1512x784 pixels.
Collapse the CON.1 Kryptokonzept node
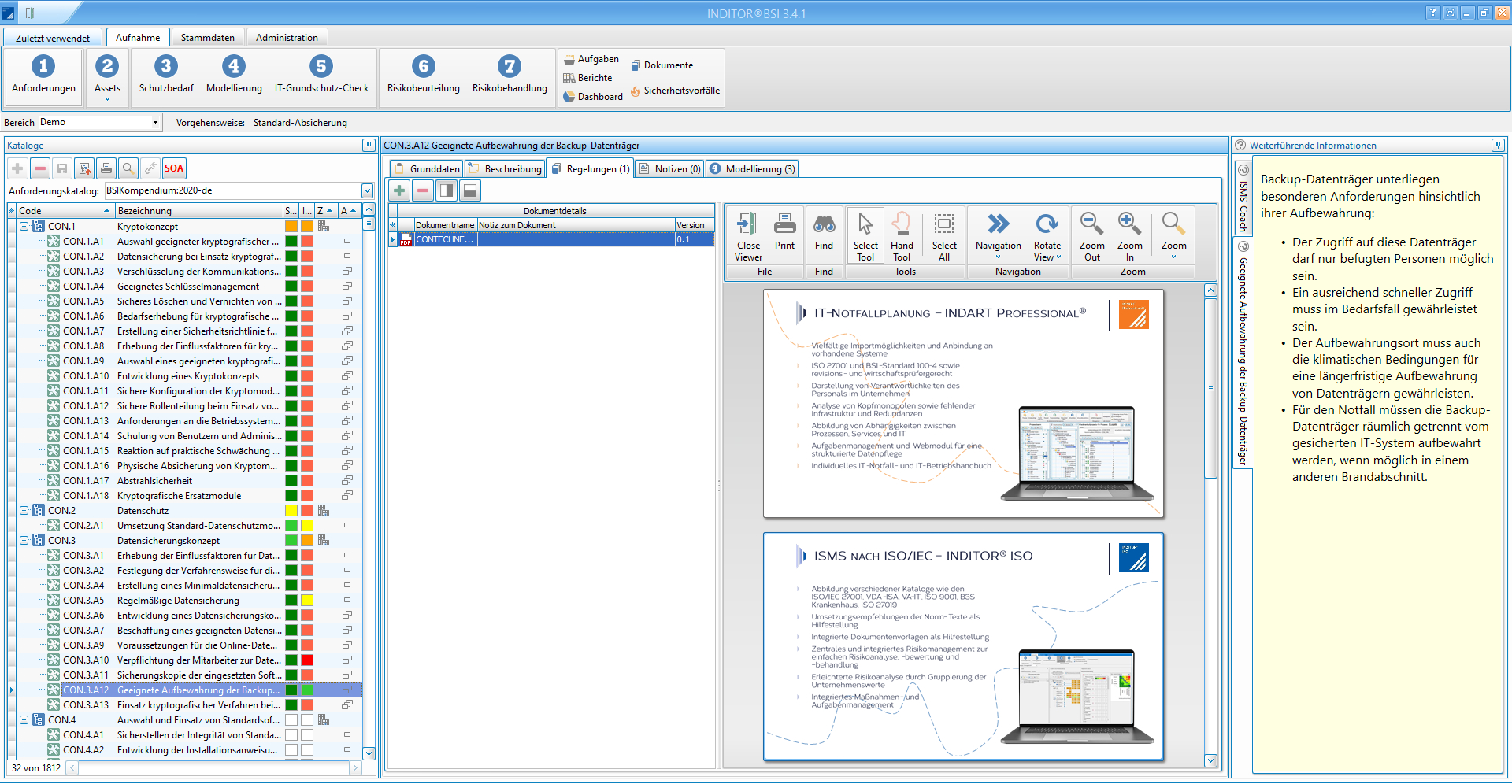(24, 227)
